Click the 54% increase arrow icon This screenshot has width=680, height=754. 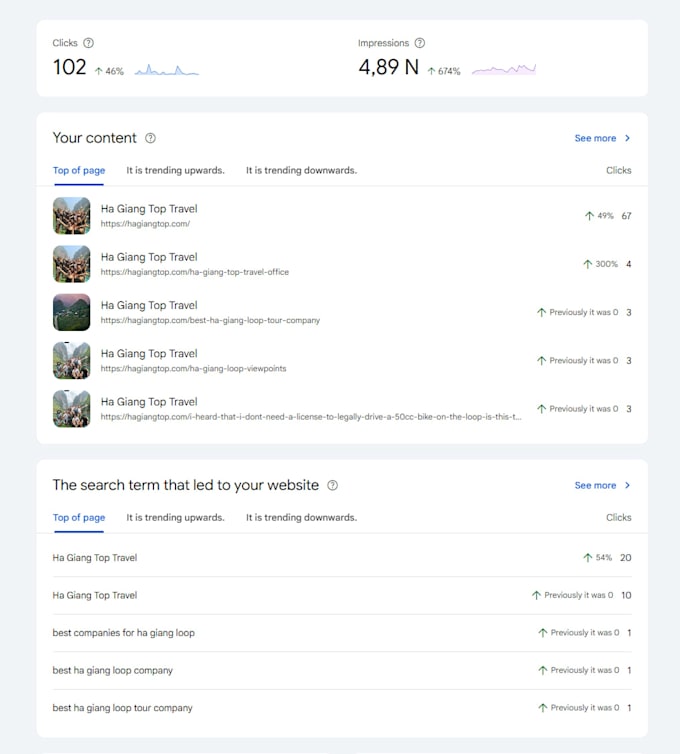pos(587,558)
